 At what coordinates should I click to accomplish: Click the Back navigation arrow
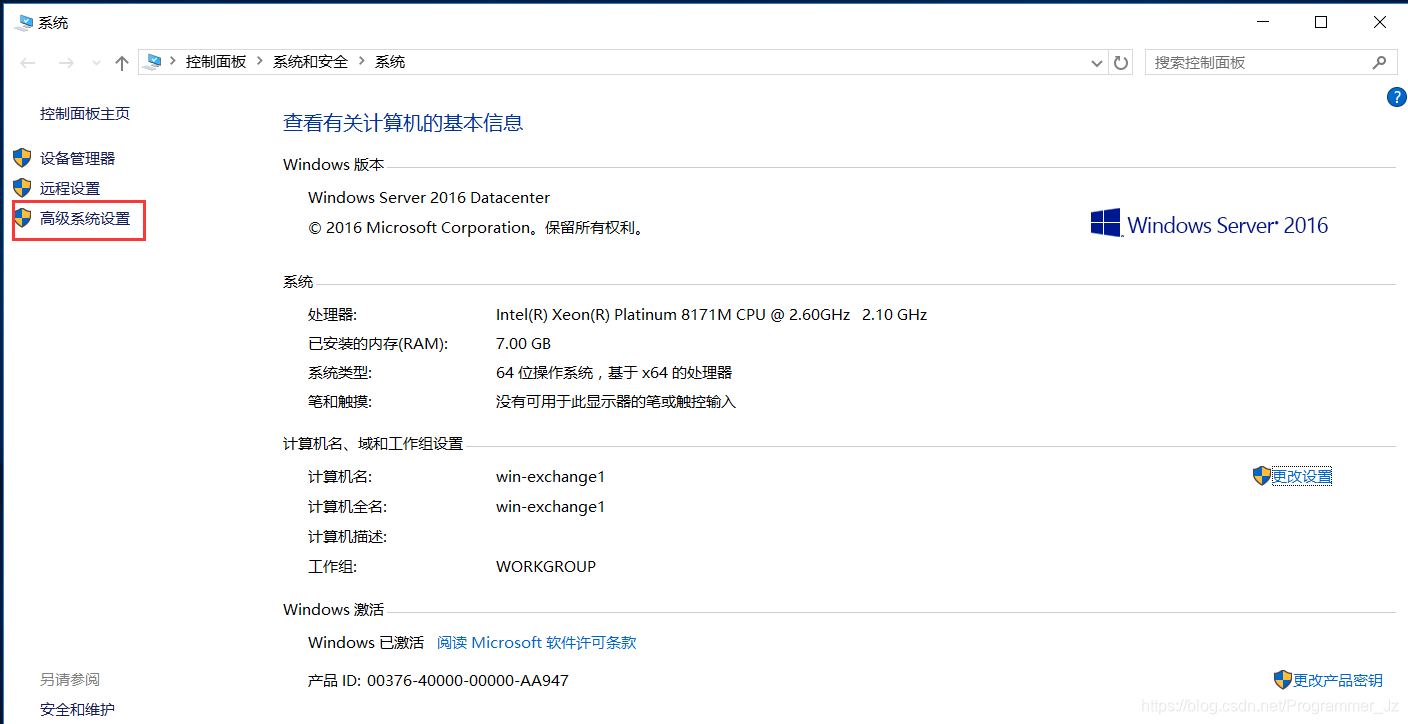[28, 62]
